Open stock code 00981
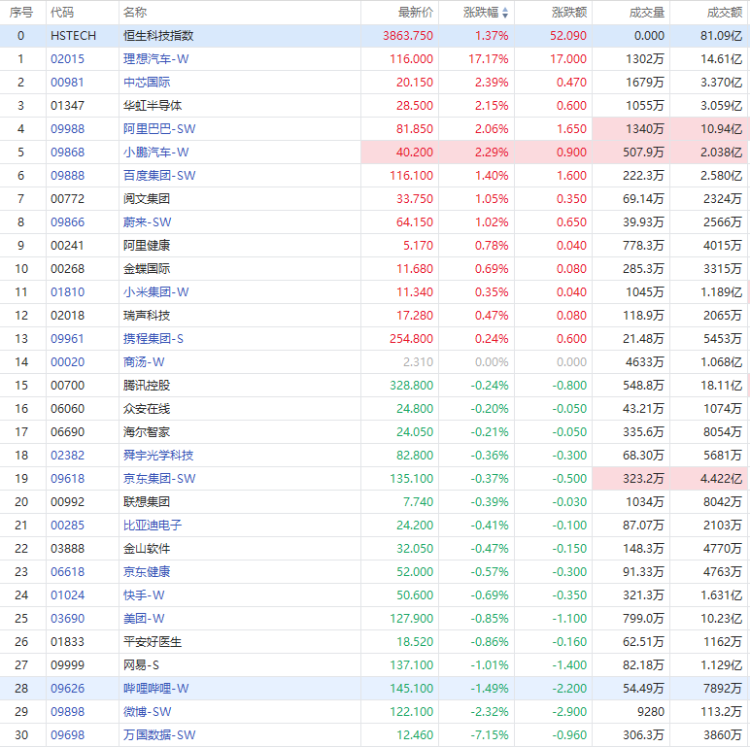 (67, 82)
